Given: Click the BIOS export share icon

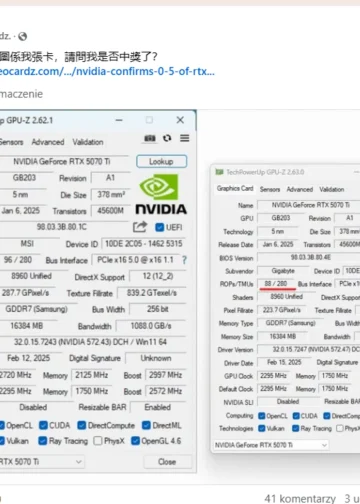Looking at the screenshot, I should point(140,227).
